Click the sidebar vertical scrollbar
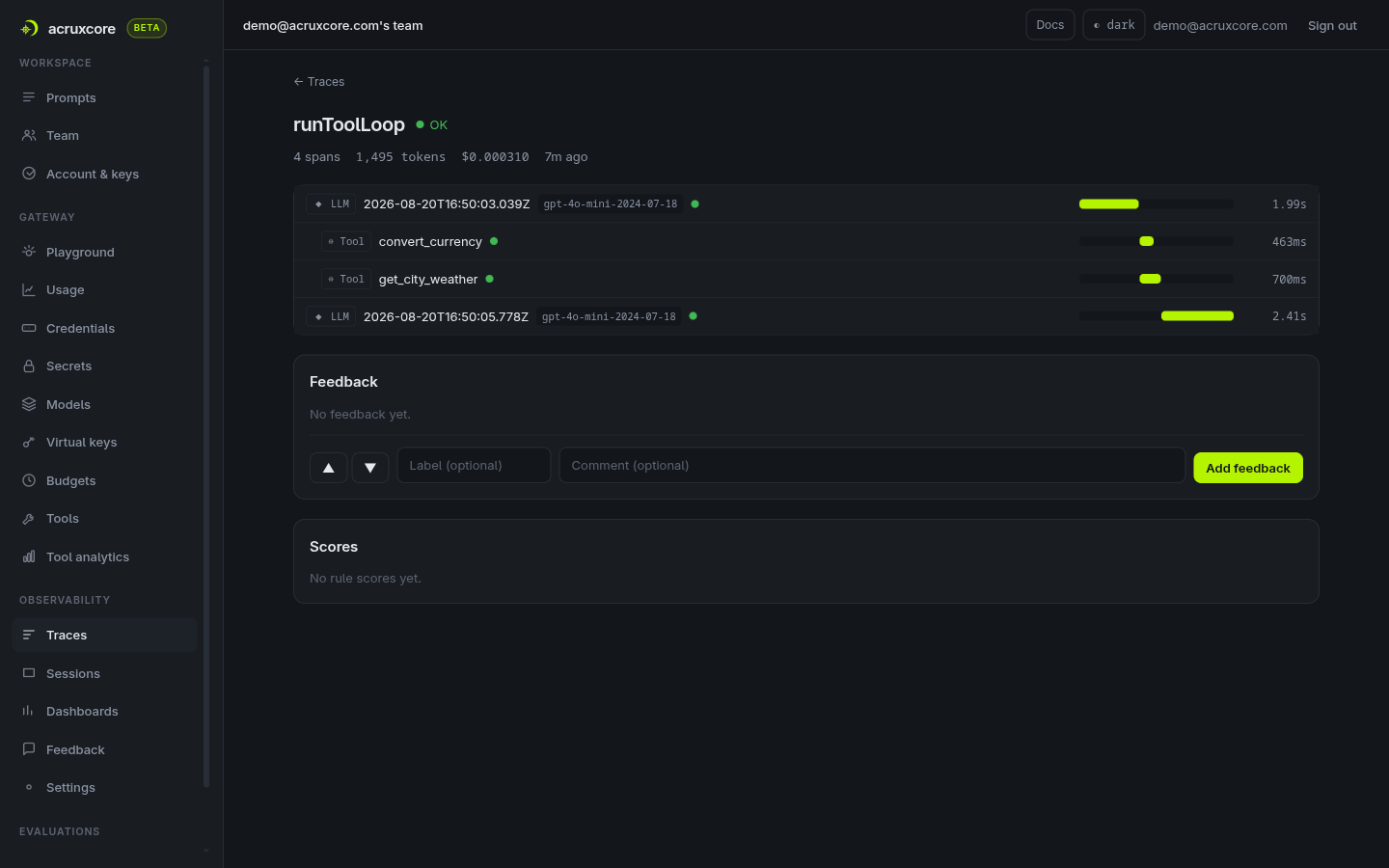The width and height of the screenshot is (1389, 868). [x=206, y=424]
